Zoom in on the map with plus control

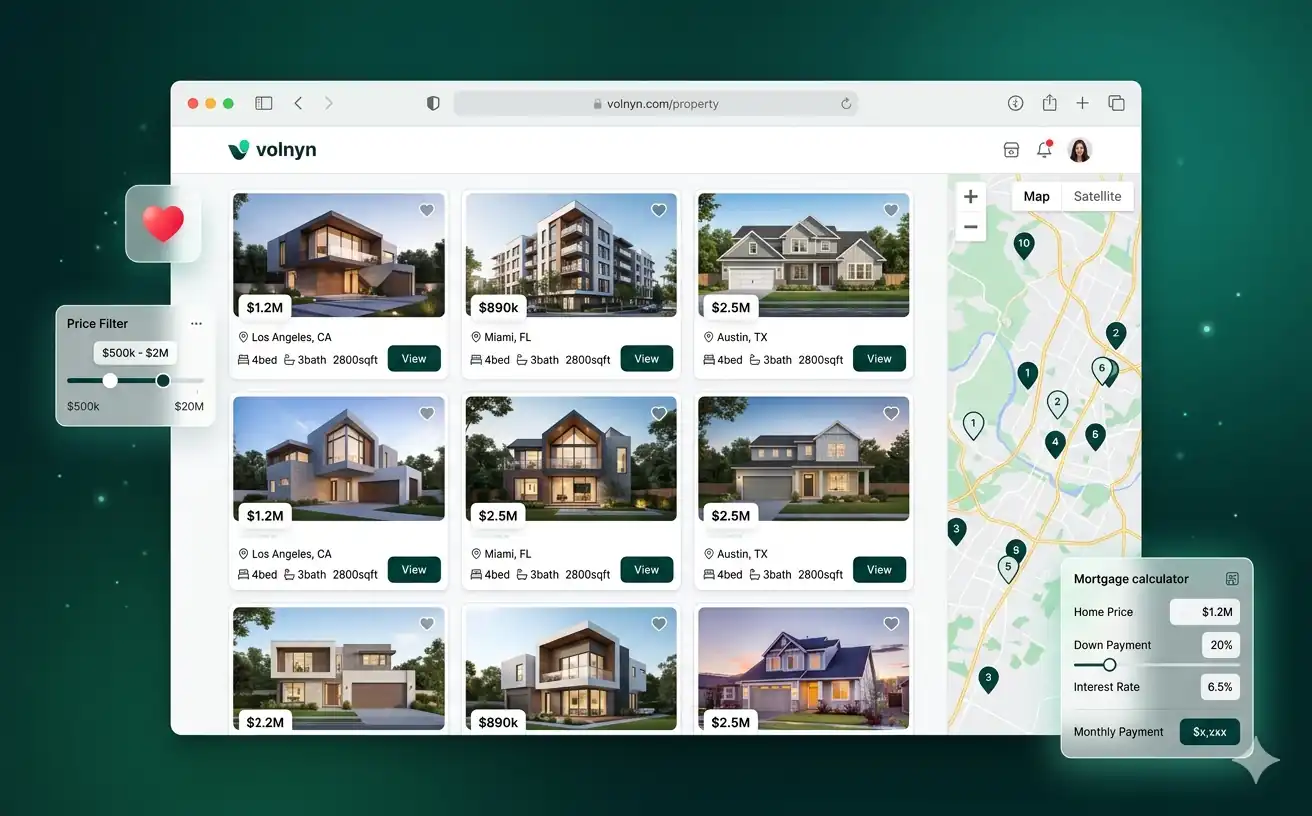point(970,196)
